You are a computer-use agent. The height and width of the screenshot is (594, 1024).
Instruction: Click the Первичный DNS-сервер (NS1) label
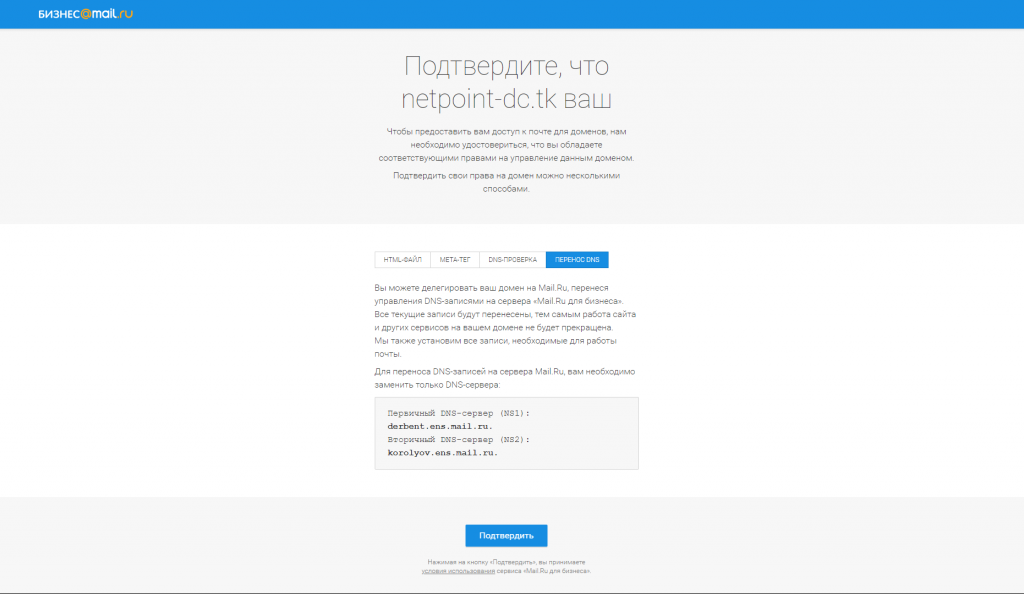click(x=458, y=413)
